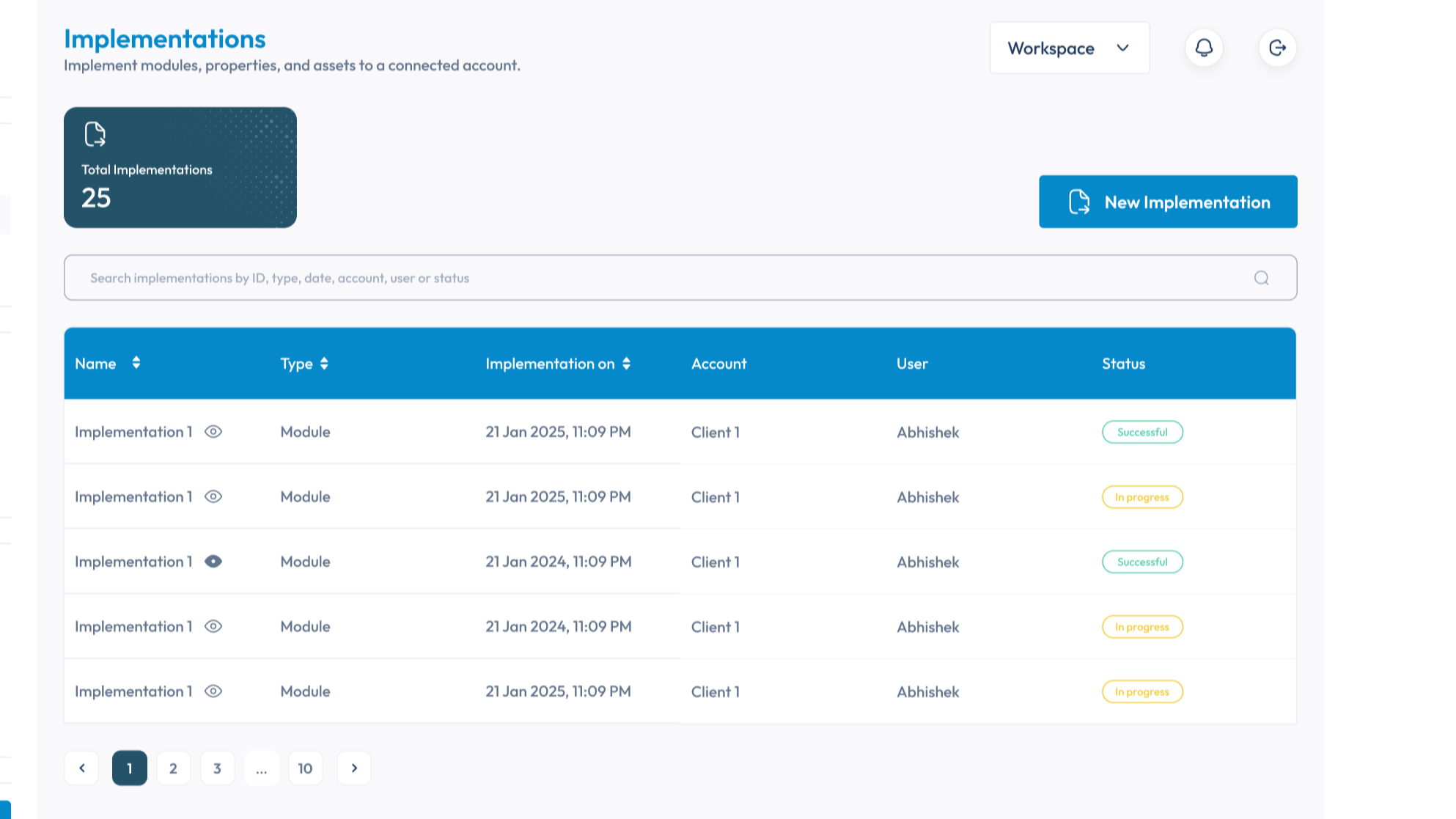
Task: Toggle the filled eye icon on third row
Action: (213, 562)
